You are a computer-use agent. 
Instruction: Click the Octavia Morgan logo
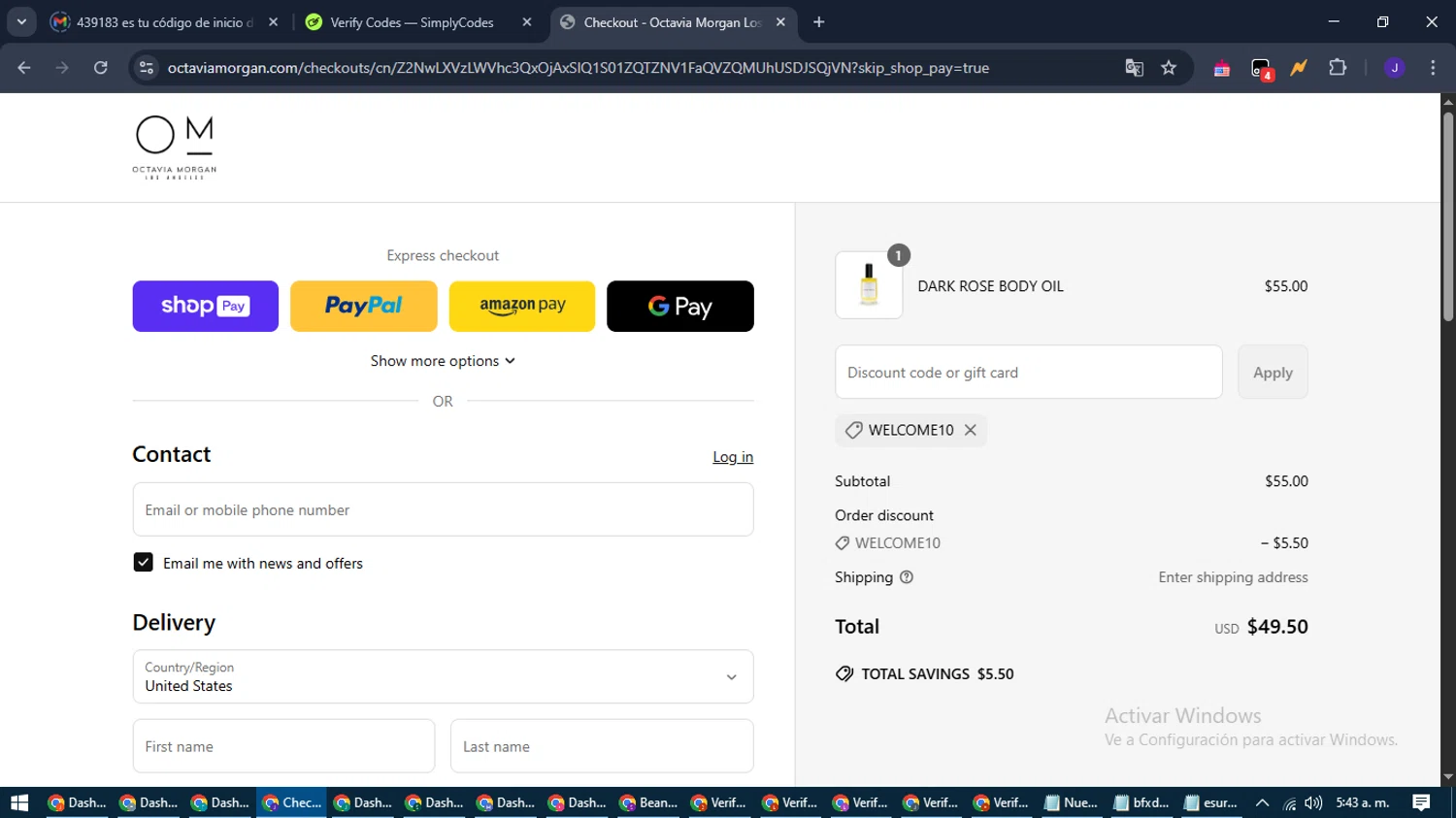coord(175,147)
